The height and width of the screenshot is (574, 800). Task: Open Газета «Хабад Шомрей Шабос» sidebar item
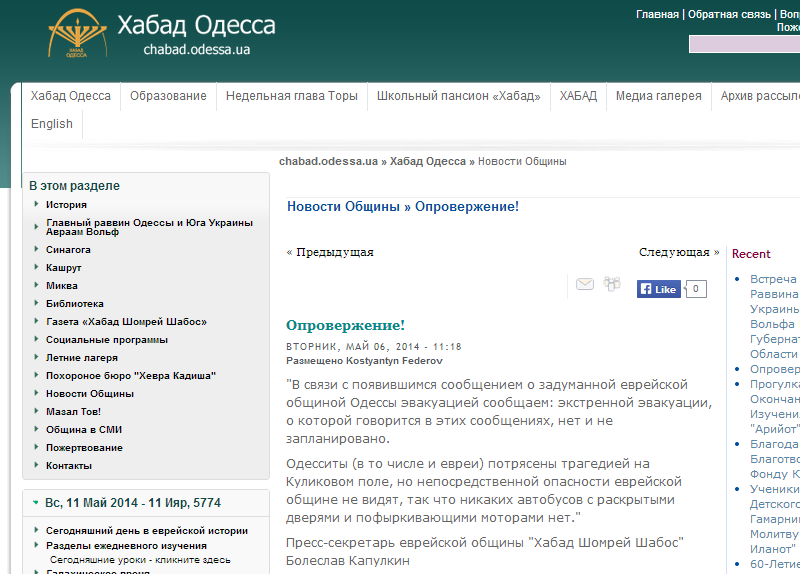pos(127,321)
